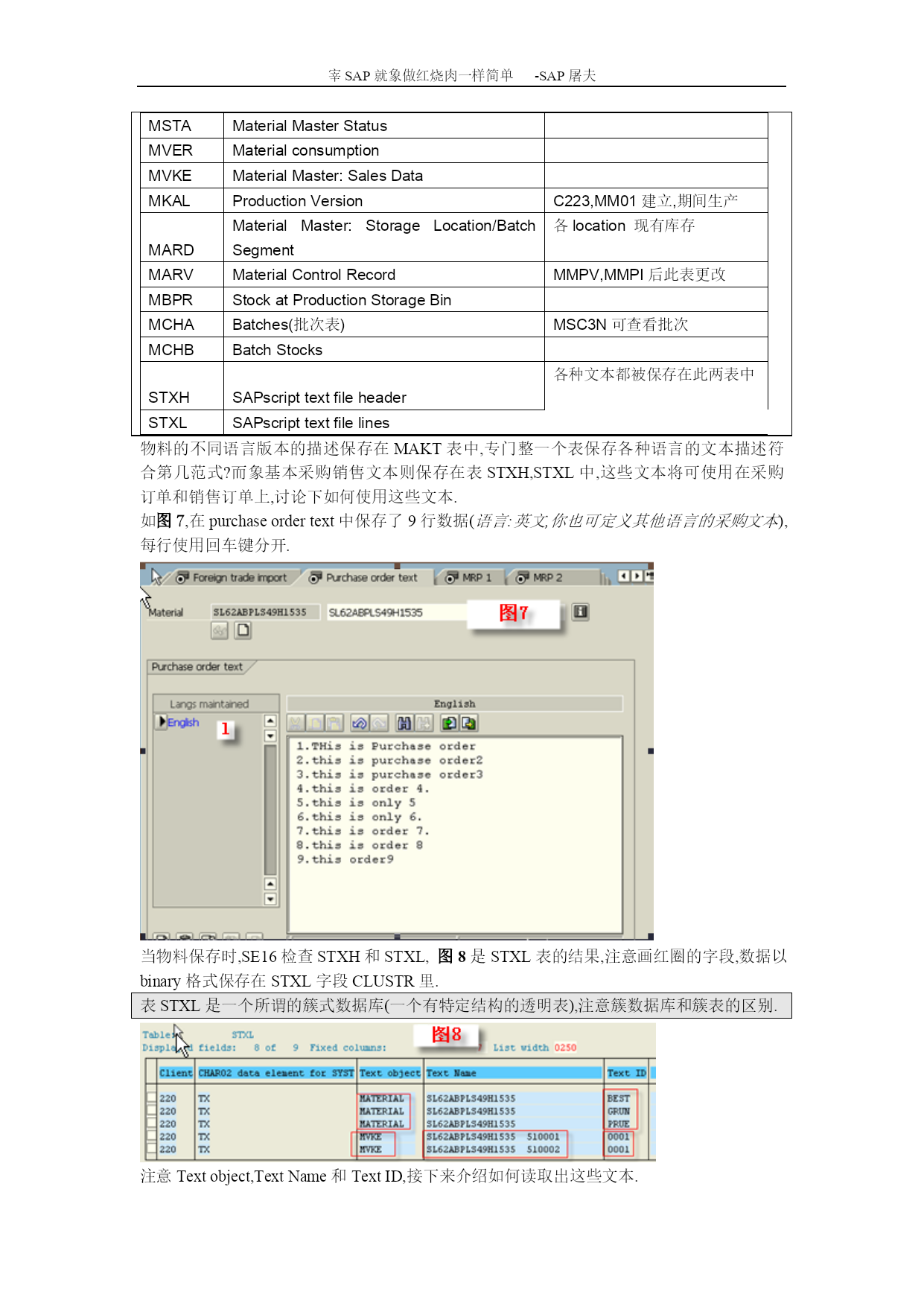Click line '1.THis is Purchase order' in editor
The height and width of the screenshot is (1306, 924).
tap(386, 746)
